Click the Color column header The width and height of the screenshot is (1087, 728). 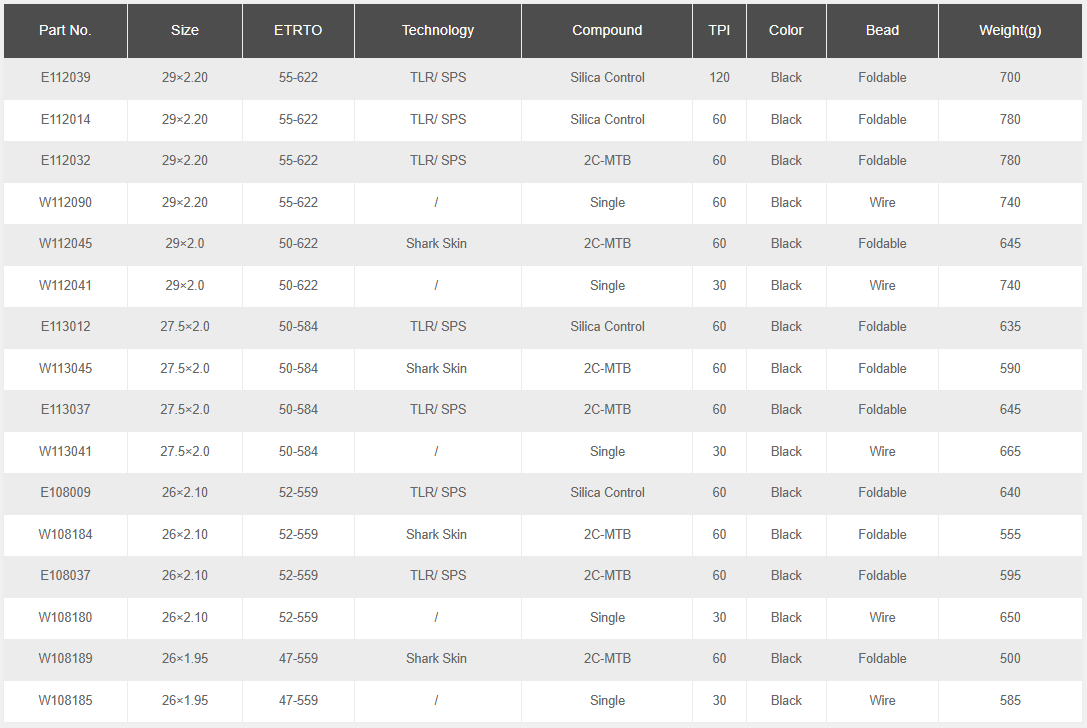[x=786, y=30]
